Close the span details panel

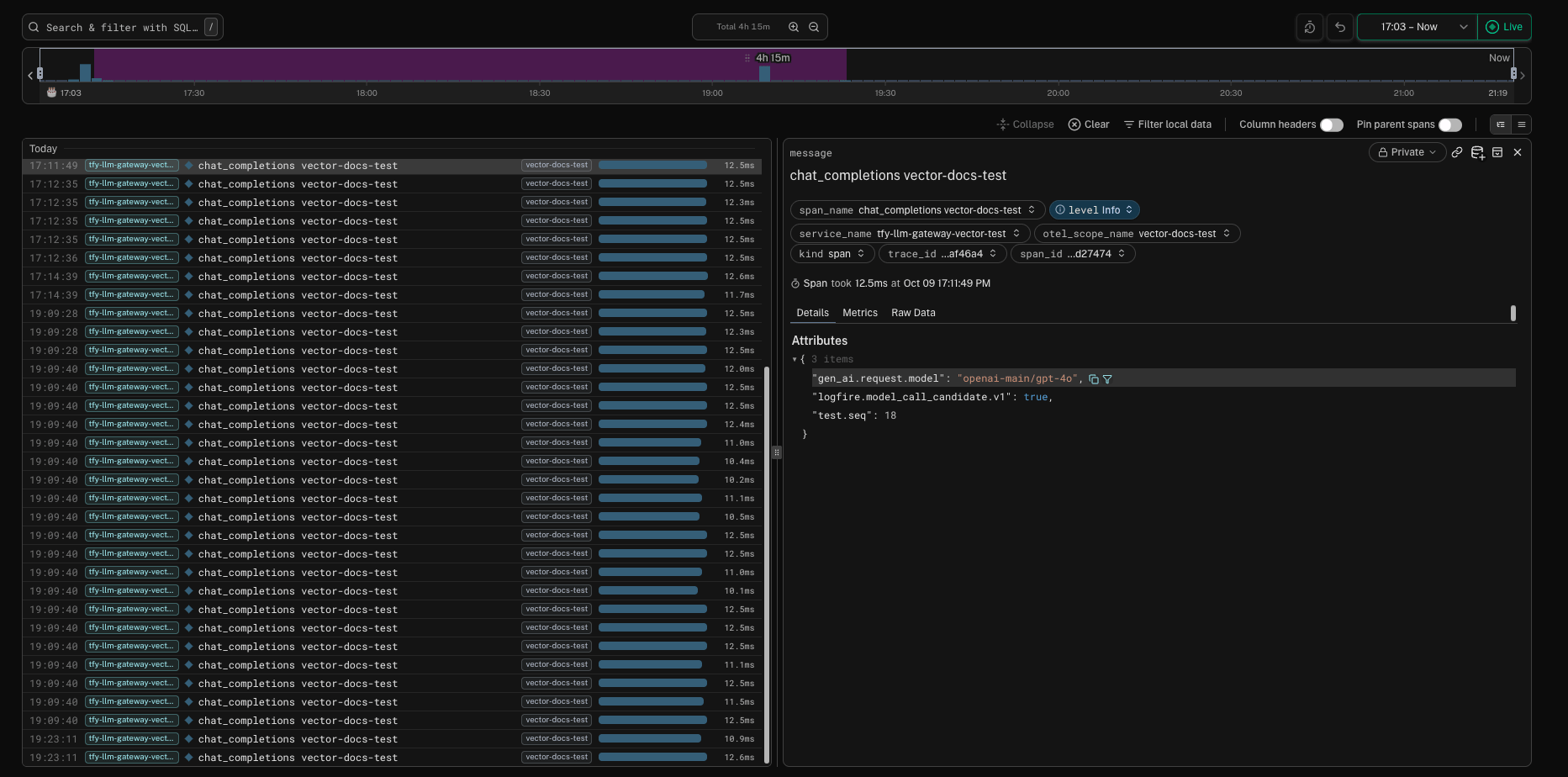point(1518,152)
